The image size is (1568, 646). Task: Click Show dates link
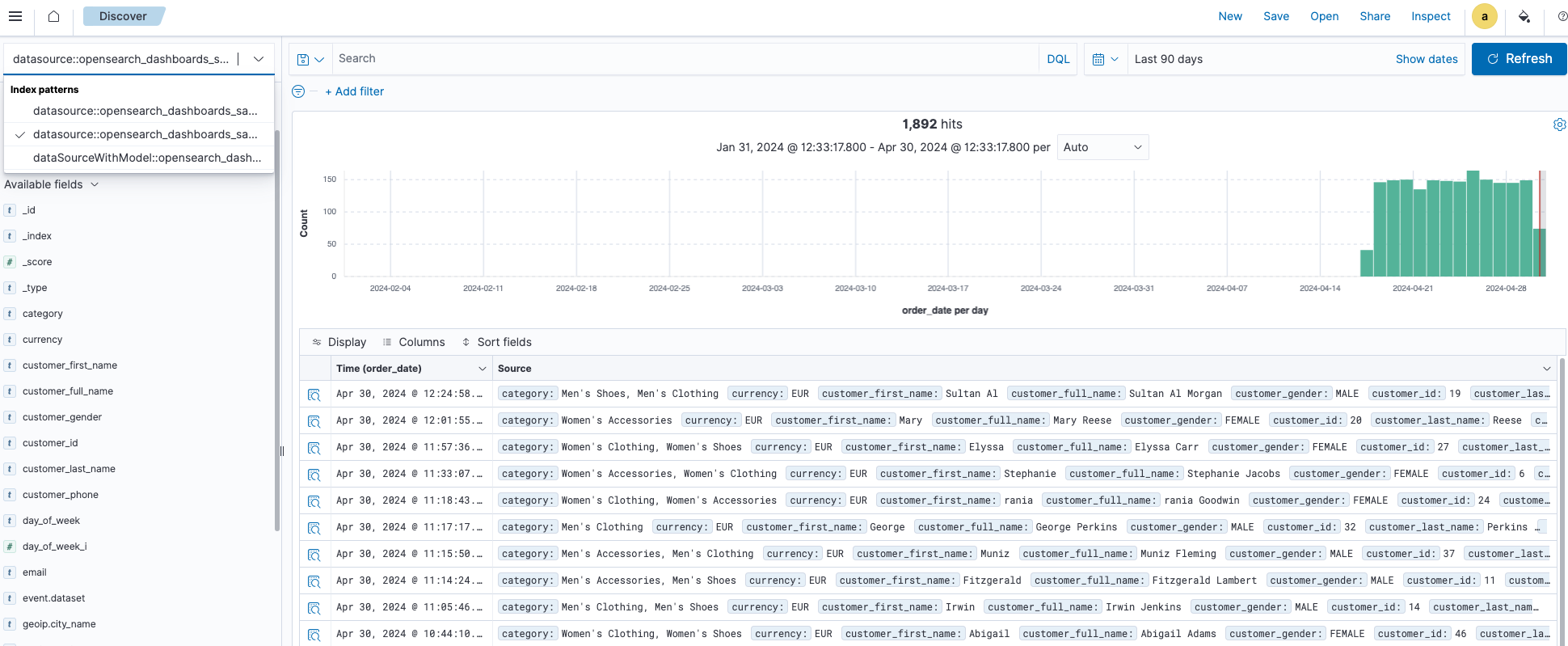tap(1427, 59)
